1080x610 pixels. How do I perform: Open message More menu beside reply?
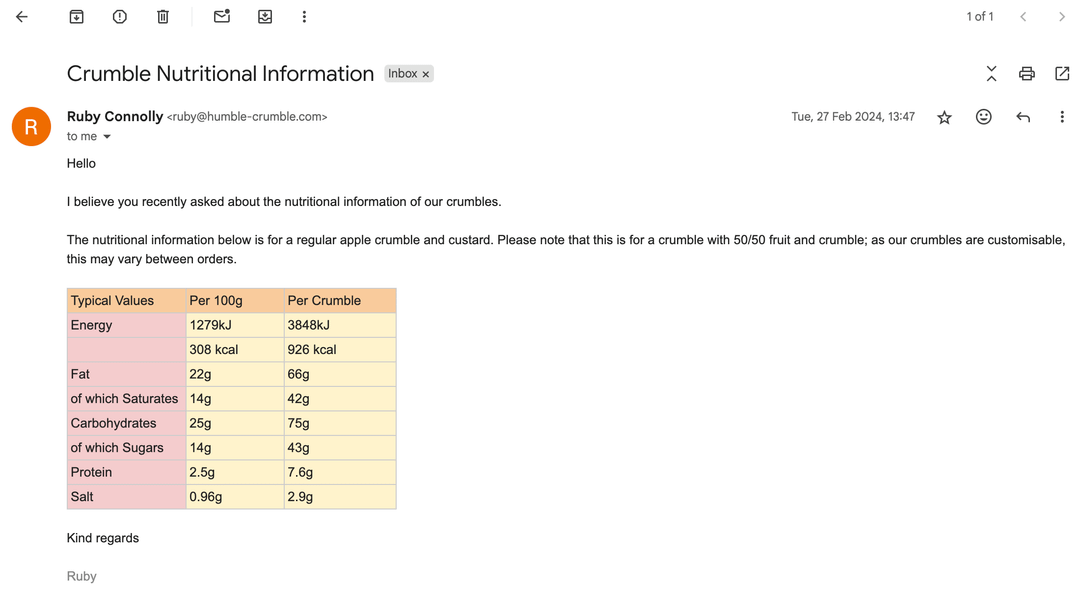click(1062, 117)
